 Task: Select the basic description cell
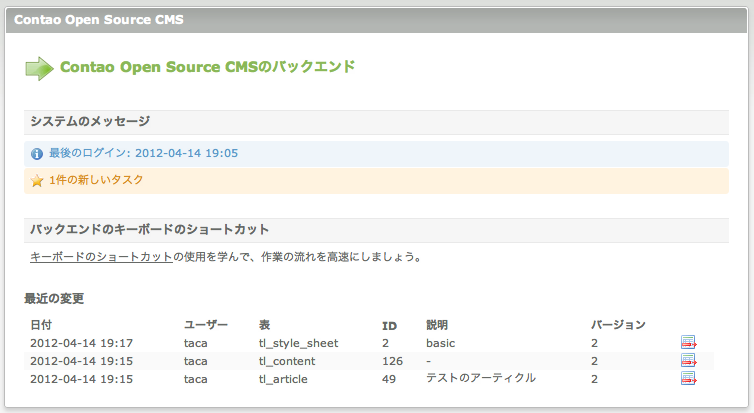[x=440, y=343]
